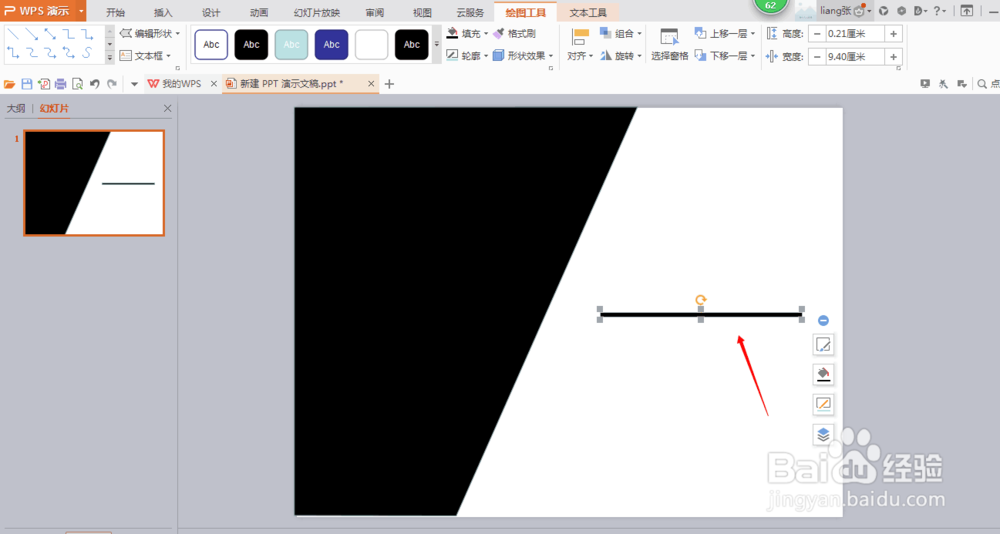Select the curved double-arrow connector shape
This screenshot has height=534, width=1000.
pos(68,53)
